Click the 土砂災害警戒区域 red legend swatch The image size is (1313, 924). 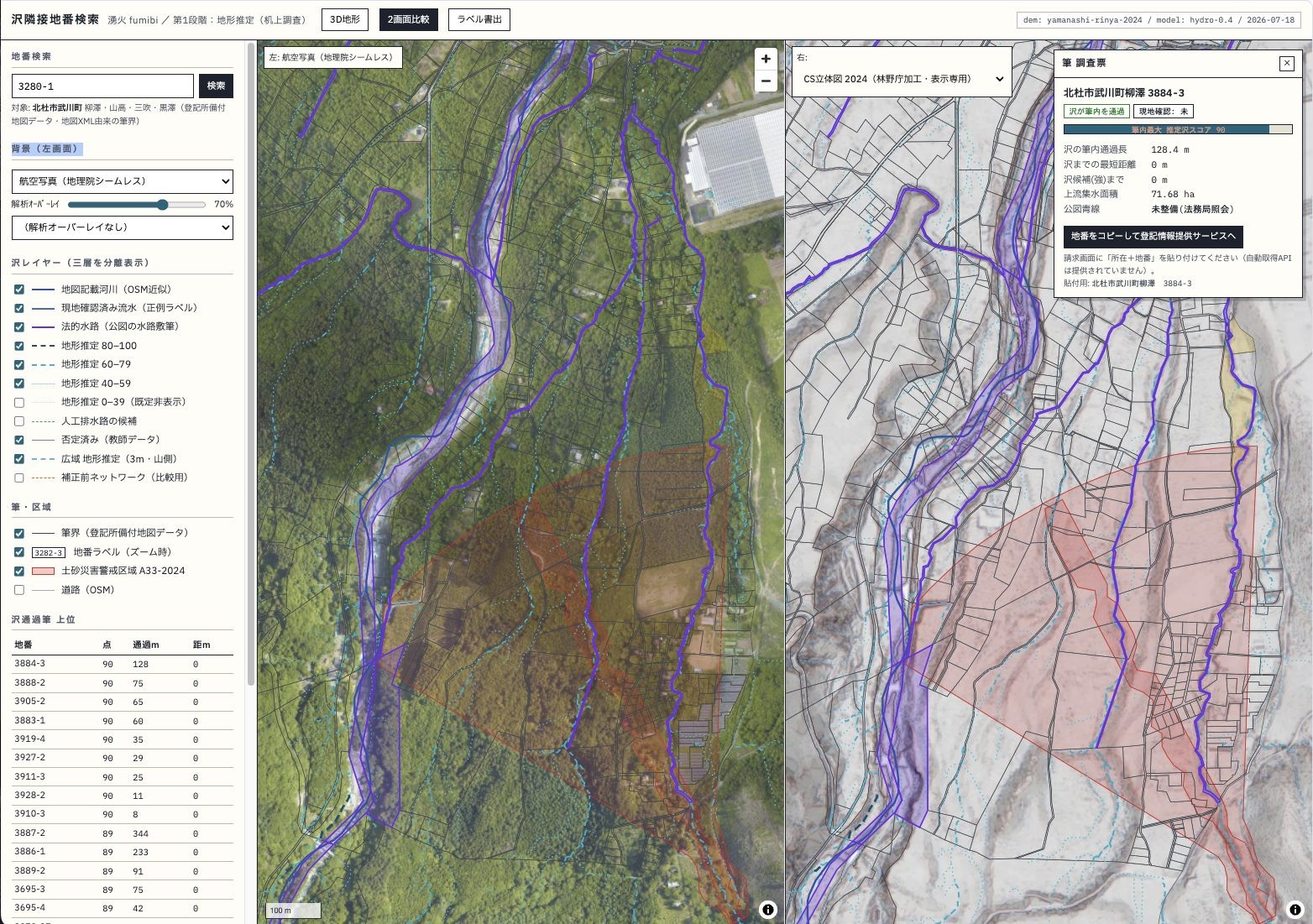click(43, 571)
